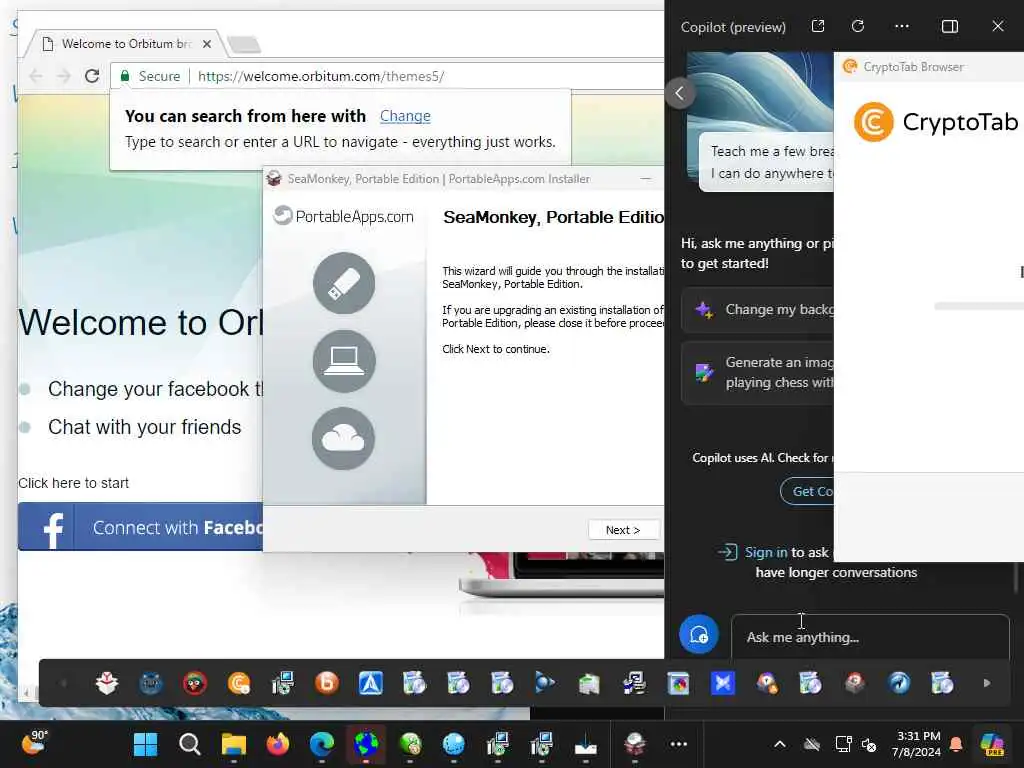The height and width of the screenshot is (768, 1024).
Task: Launch the orange b dock icon
Action: click(327, 683)
